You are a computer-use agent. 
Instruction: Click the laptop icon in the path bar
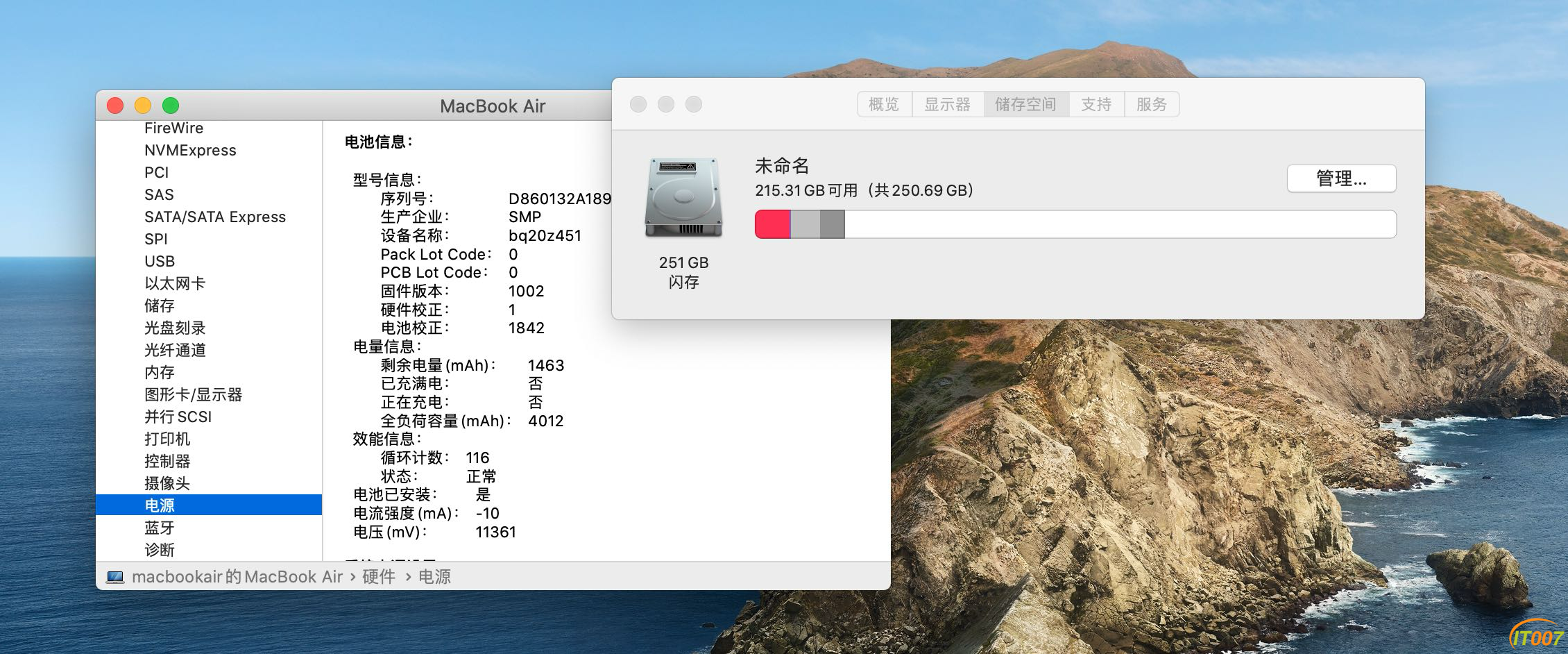[x=115, y=577]
